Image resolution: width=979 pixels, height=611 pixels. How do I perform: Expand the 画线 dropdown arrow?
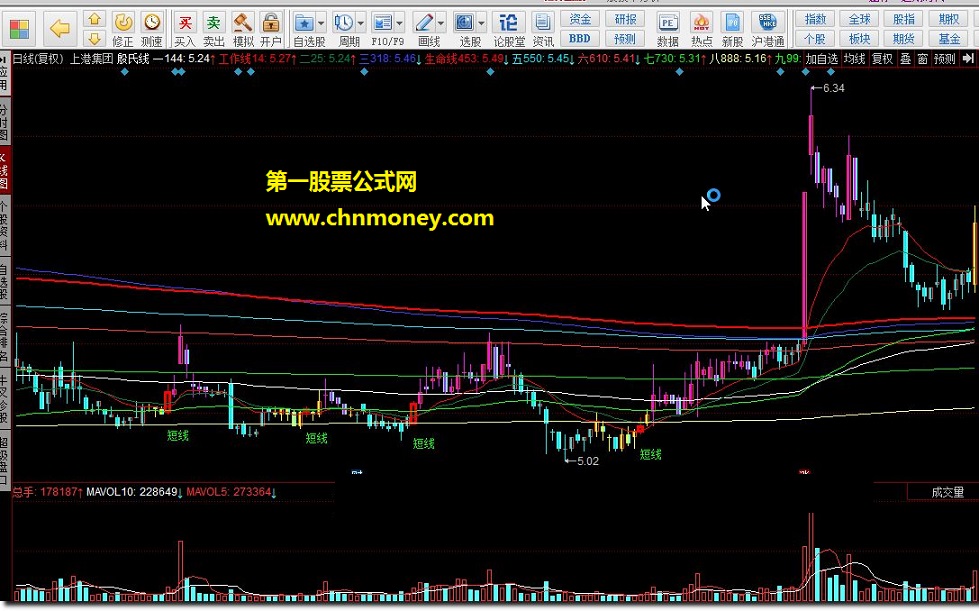[x=441, y=24]
